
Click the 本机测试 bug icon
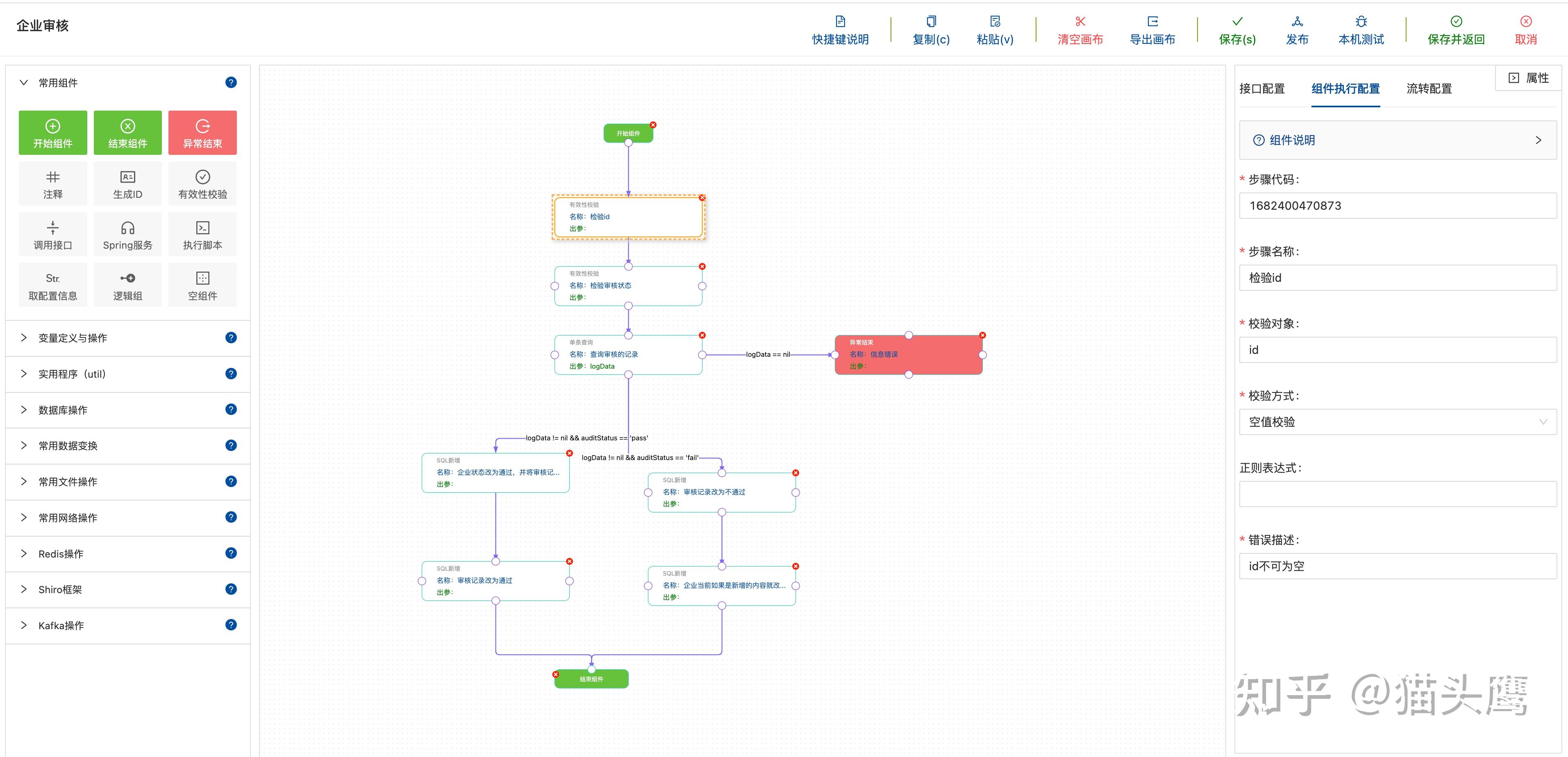pyautogui.click(x=1361, y=22)
